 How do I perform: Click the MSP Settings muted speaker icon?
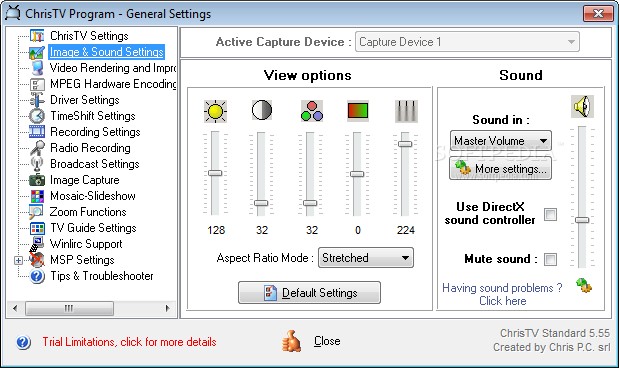coord(37,260)
